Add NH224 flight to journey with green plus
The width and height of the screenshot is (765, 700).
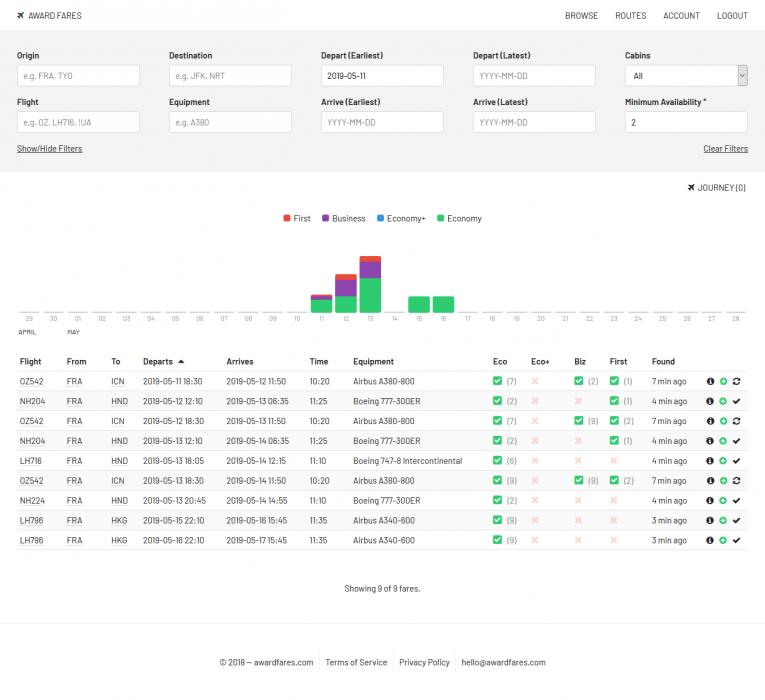coord(723,501)
